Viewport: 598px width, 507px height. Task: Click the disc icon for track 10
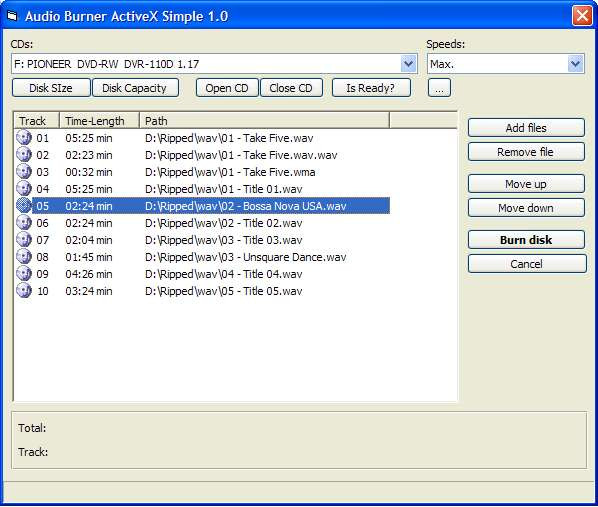24,291
